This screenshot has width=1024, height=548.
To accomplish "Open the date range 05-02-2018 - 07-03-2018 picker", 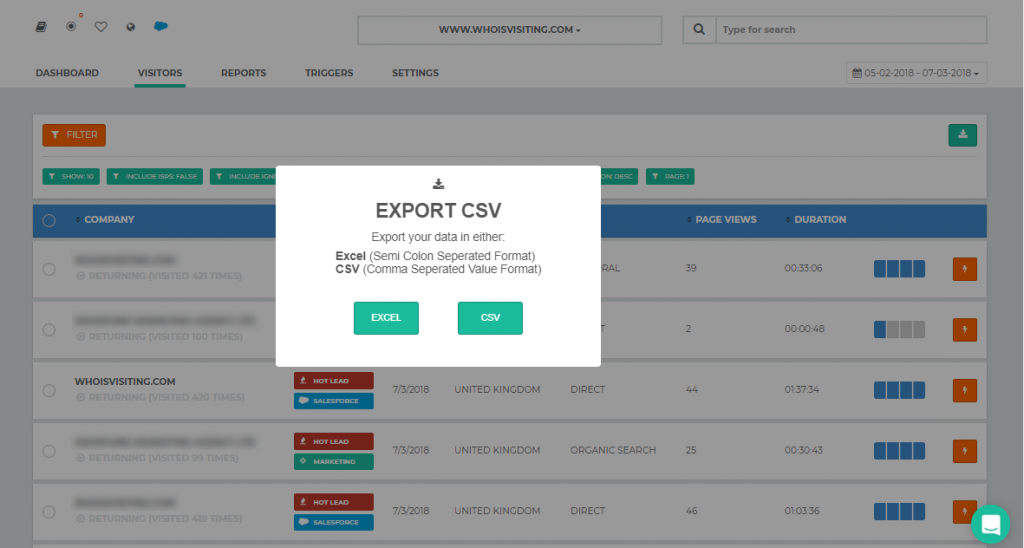I will (x=916, y=73).
